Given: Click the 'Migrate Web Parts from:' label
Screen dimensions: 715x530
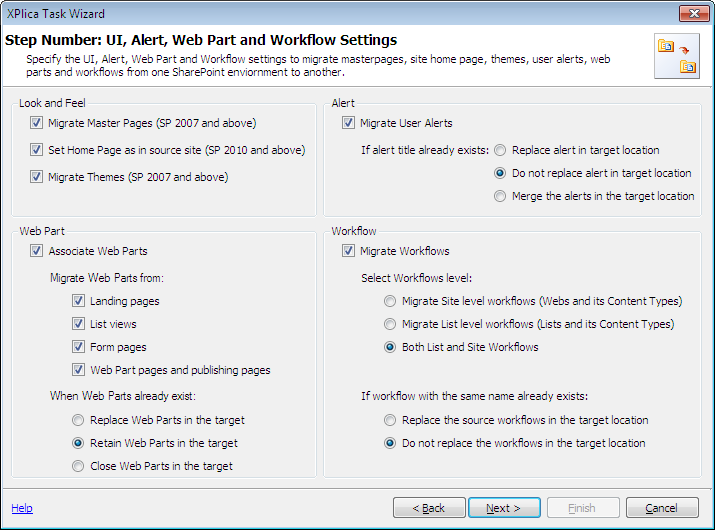Looking at the screenshot, I should pyautogui.click(x=107, y=278).
